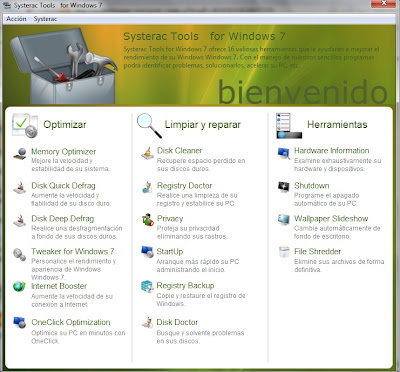
Task: Click the Internet Booster globe icon
Action: point(19,286)
